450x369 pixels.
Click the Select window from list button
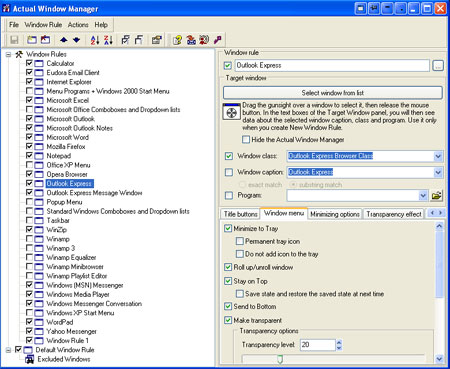pos(333,93)
